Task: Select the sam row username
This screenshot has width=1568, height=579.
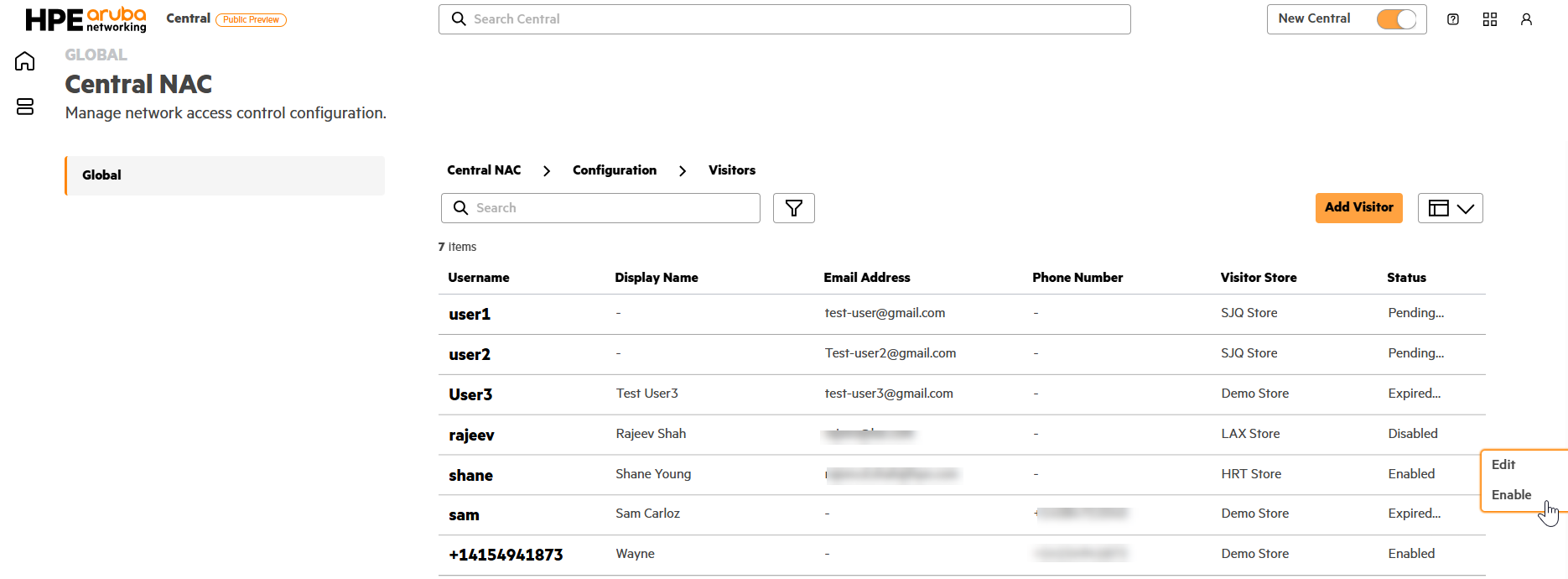Action: coord(464,515)
